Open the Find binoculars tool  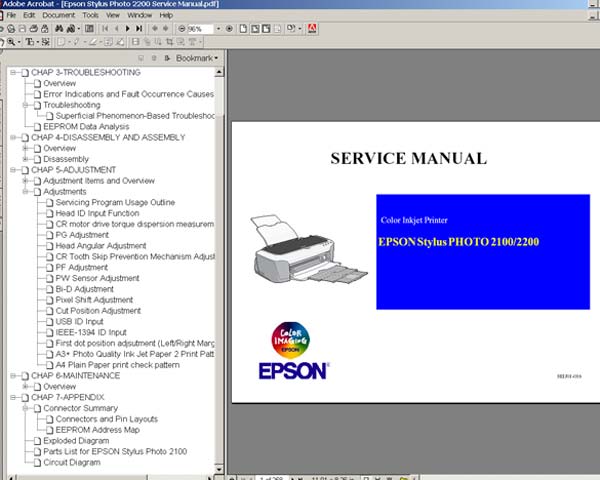(x=59, y=29)
